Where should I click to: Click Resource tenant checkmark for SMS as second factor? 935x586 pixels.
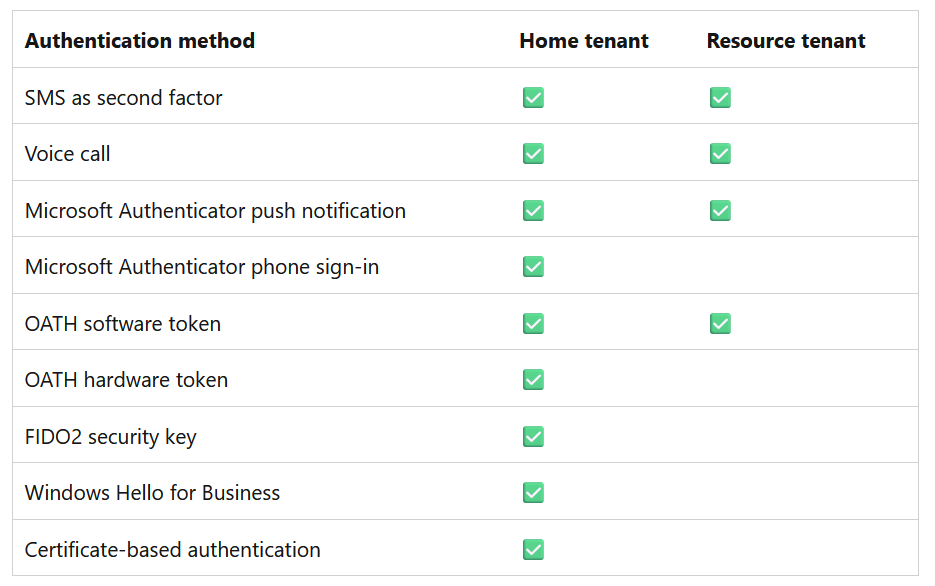click(720, 97)
